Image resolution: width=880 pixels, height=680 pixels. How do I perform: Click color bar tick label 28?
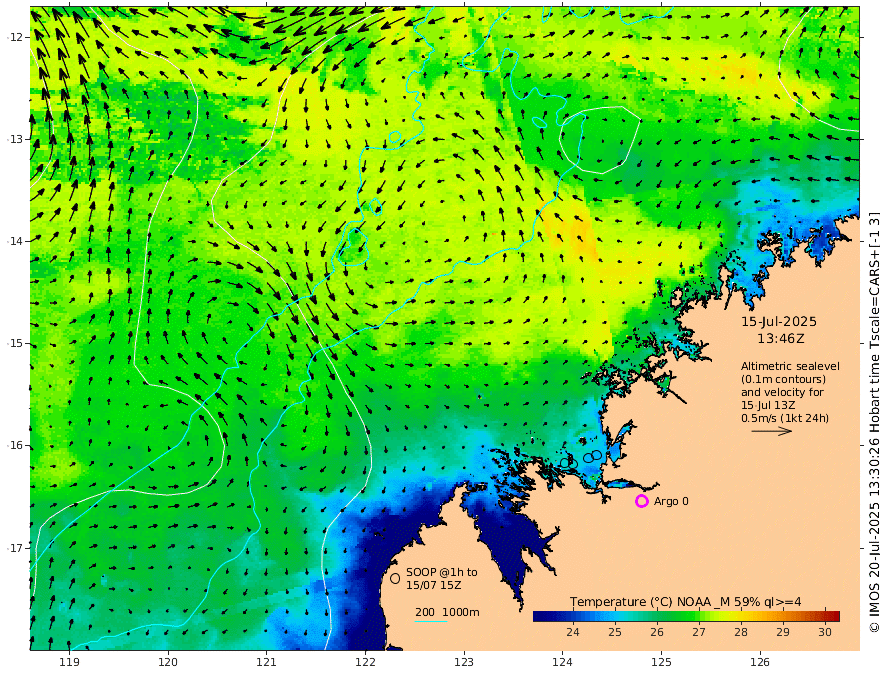[741, 632]
